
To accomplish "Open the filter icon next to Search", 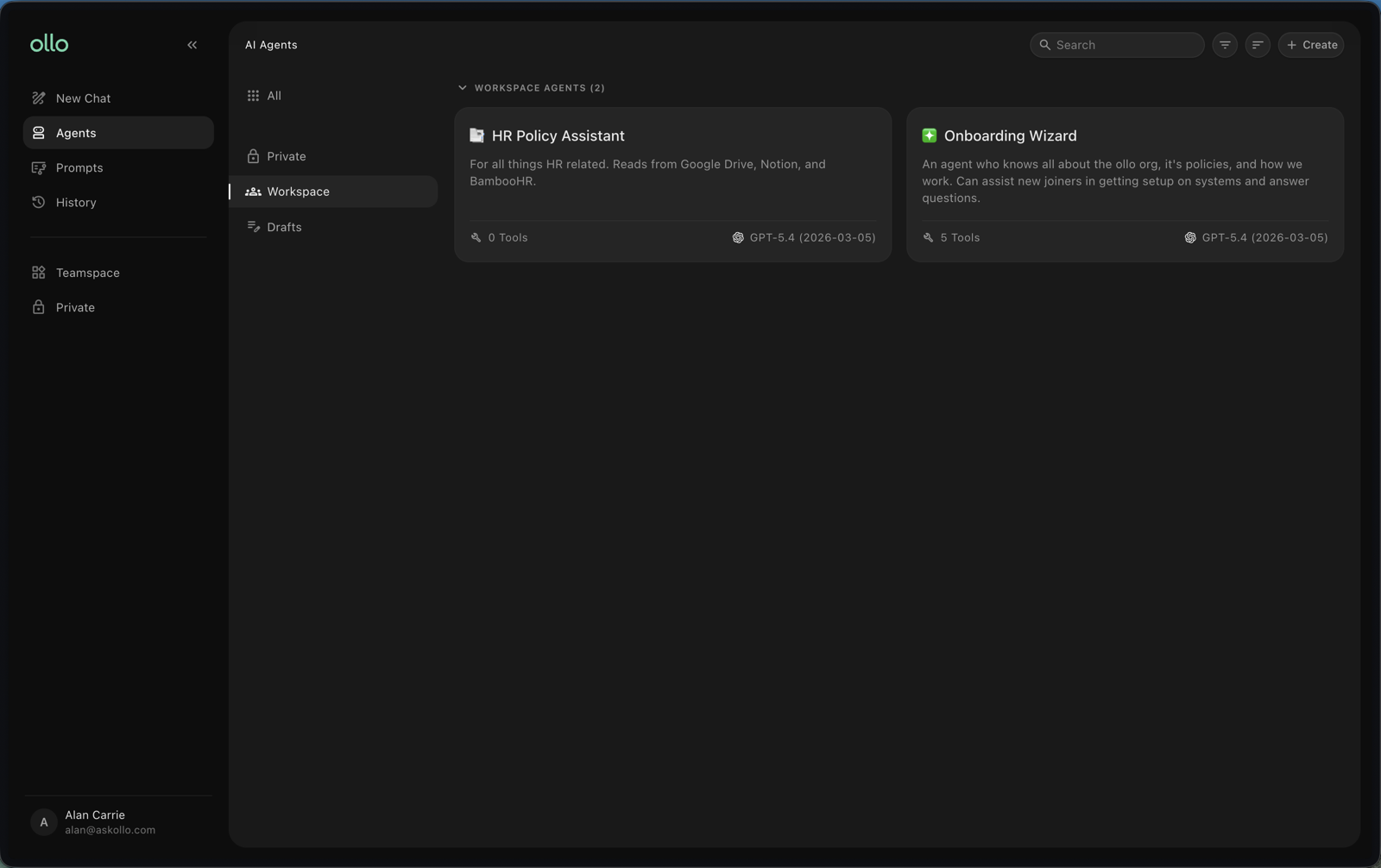I will [x=1225, y=45].
